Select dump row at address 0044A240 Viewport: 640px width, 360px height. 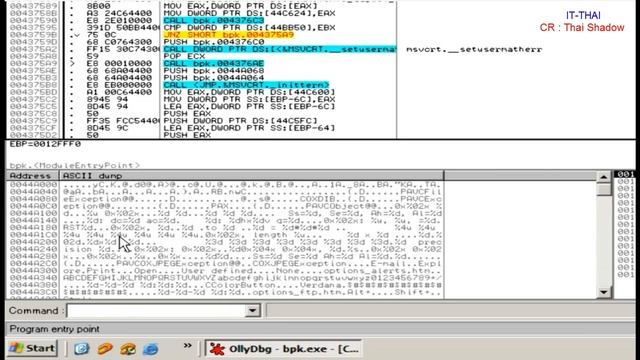[225, 249]
